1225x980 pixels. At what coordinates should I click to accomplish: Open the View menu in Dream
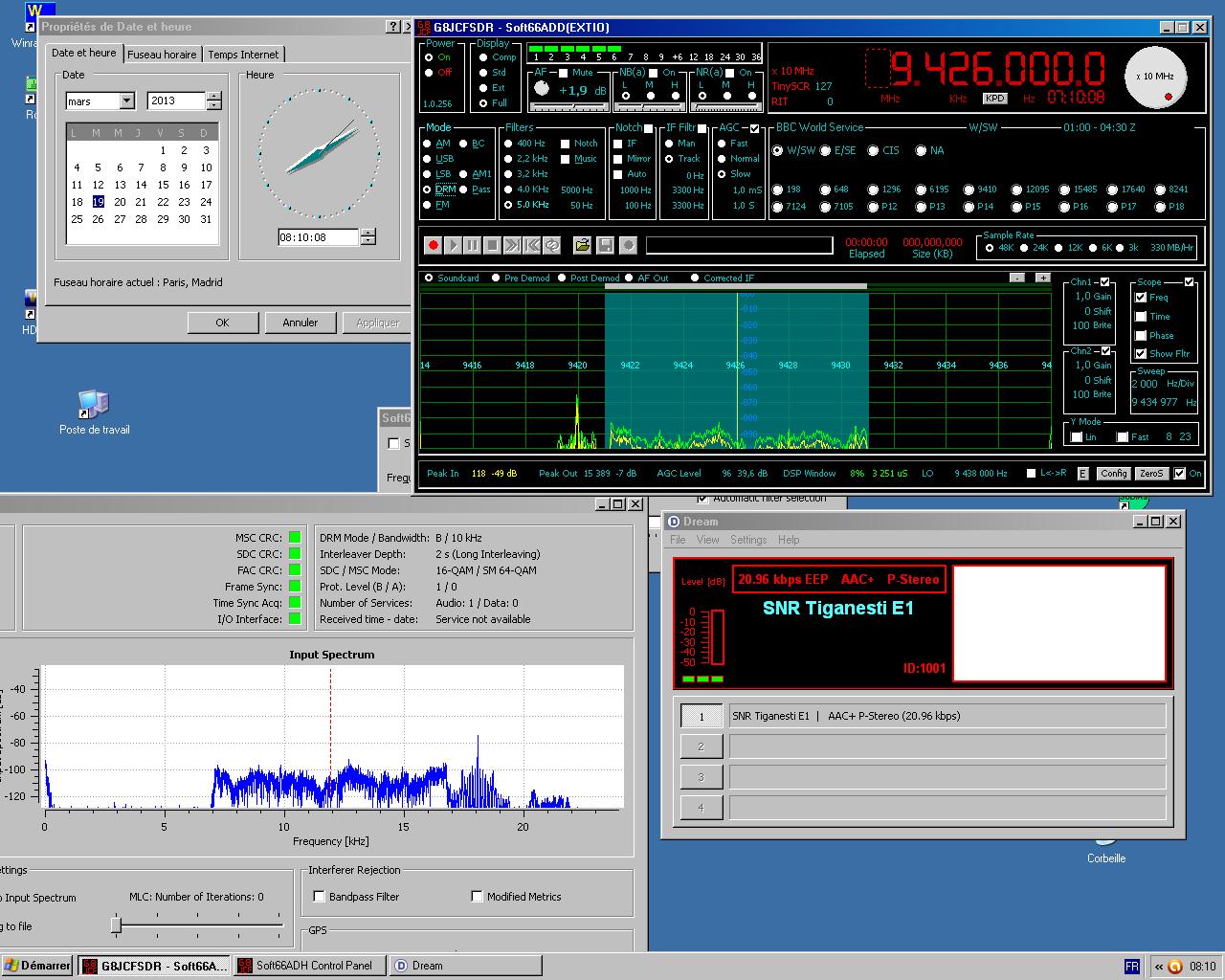708,540
